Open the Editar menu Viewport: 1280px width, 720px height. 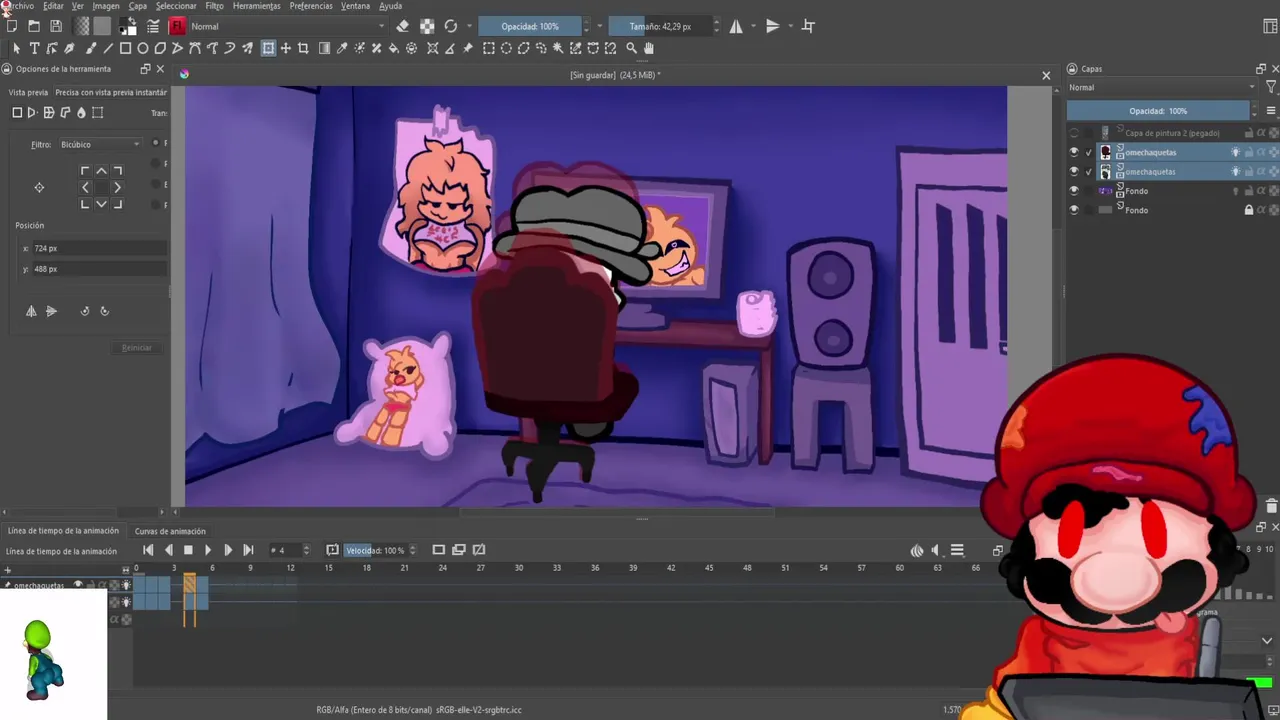click(53, 6)
